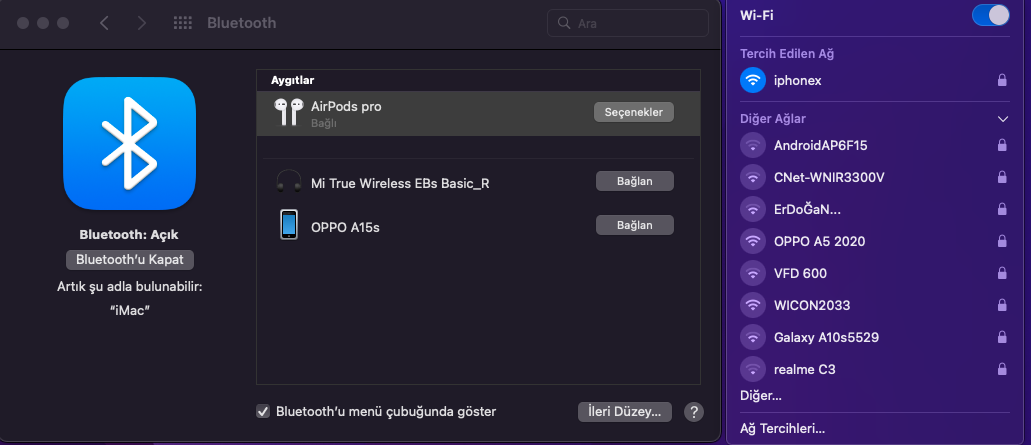Click the "iMac" computer name text
Image resolution: width=1031 pixels, height=445 pixels.
tap(130, 310)
